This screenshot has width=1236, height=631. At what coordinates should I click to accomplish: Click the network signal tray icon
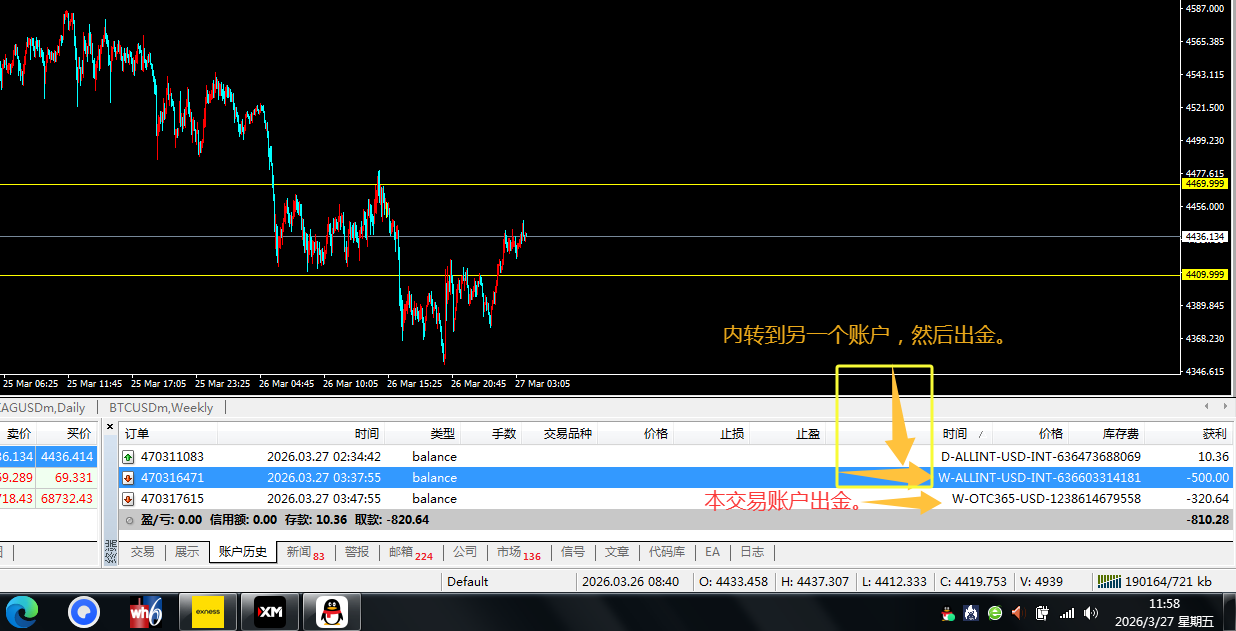pyautogui.click(x=1066, y=612)
